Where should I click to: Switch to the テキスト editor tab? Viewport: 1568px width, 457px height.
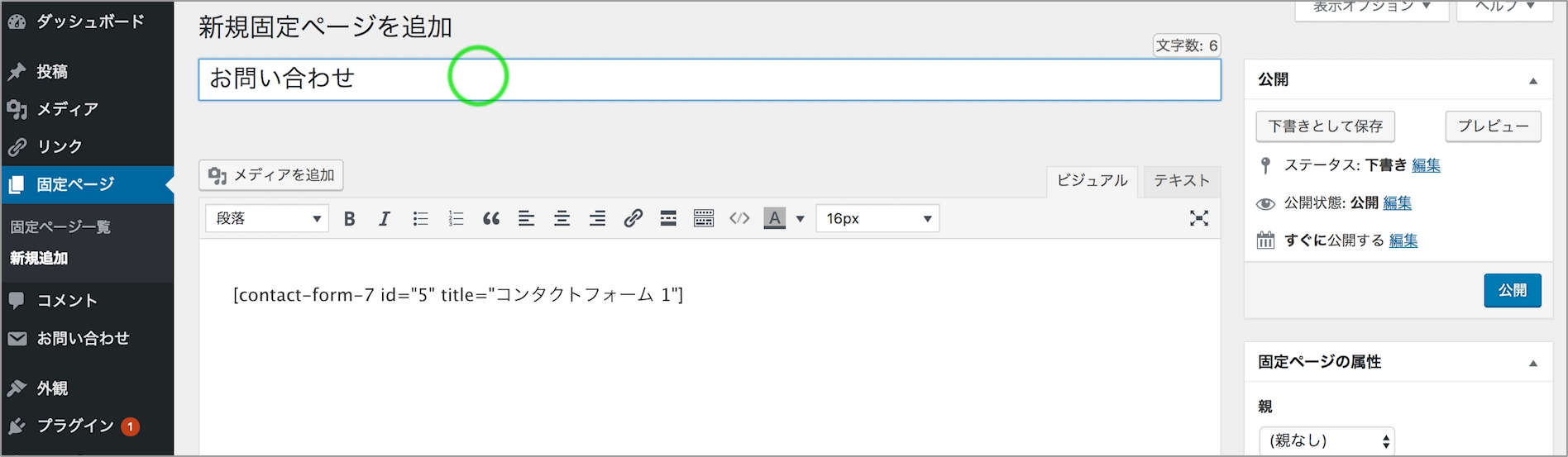[x=1181, y=180]
